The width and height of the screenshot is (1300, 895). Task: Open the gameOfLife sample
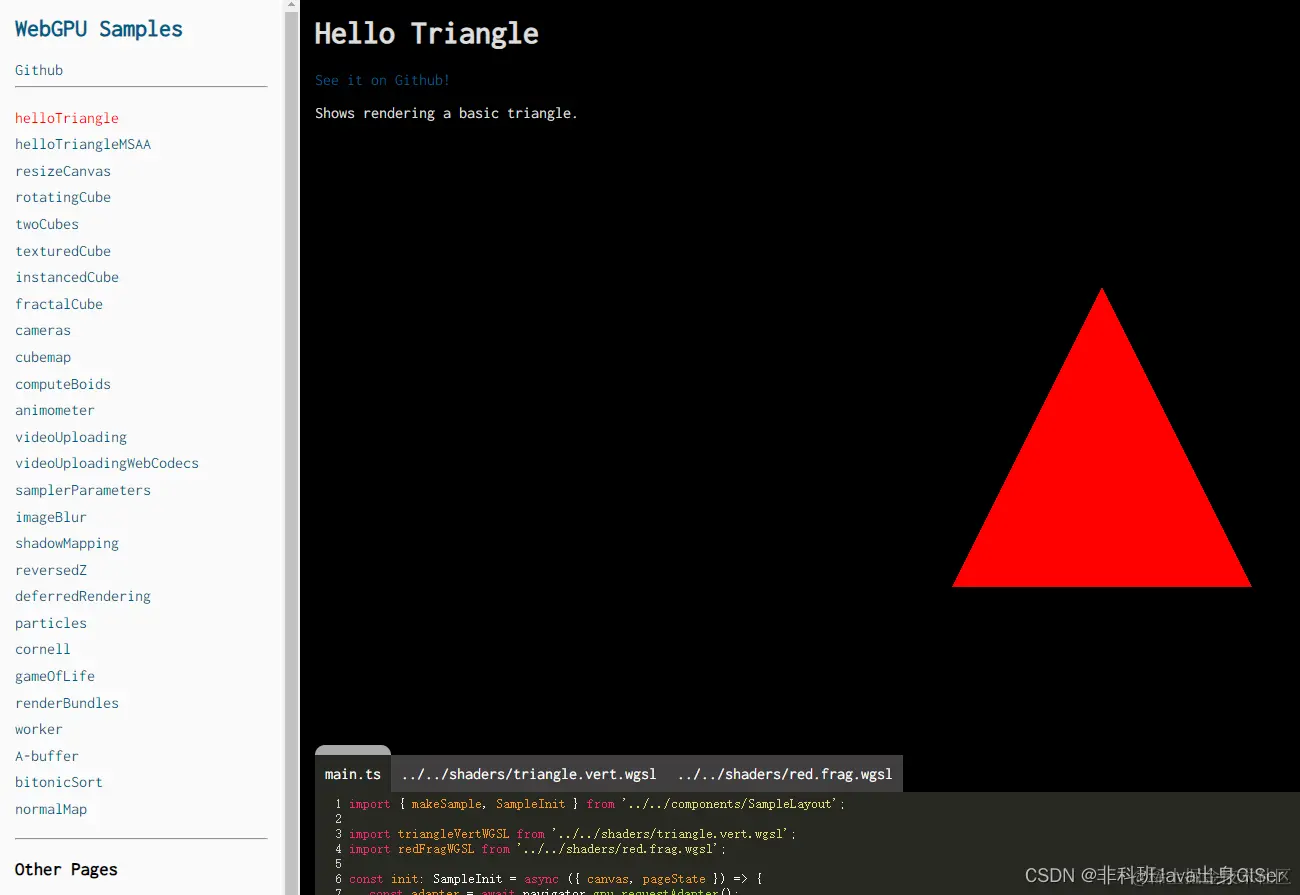55,676
